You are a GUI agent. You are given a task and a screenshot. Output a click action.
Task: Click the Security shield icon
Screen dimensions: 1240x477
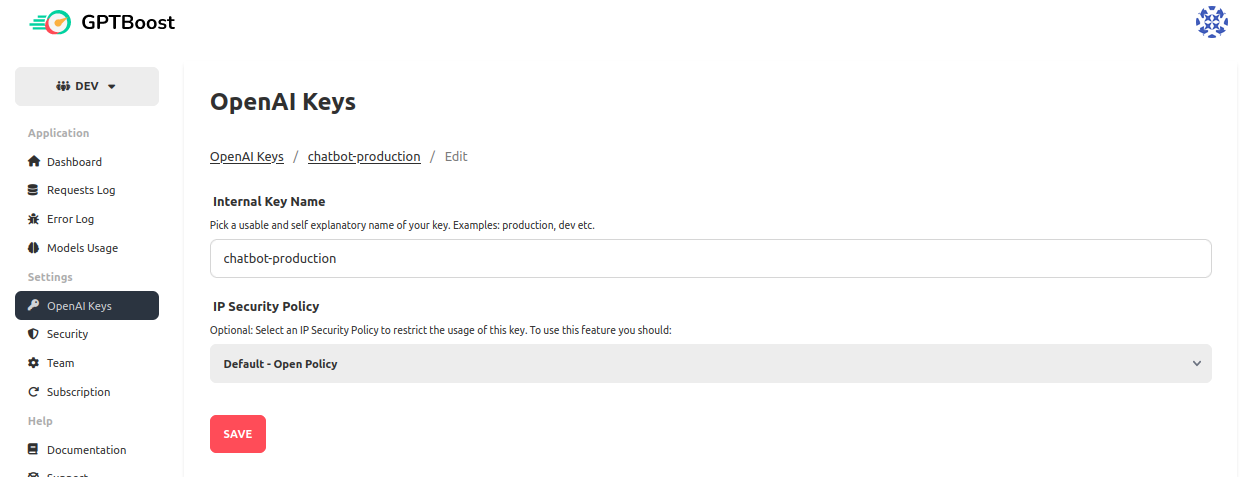[x=34, y=334]
